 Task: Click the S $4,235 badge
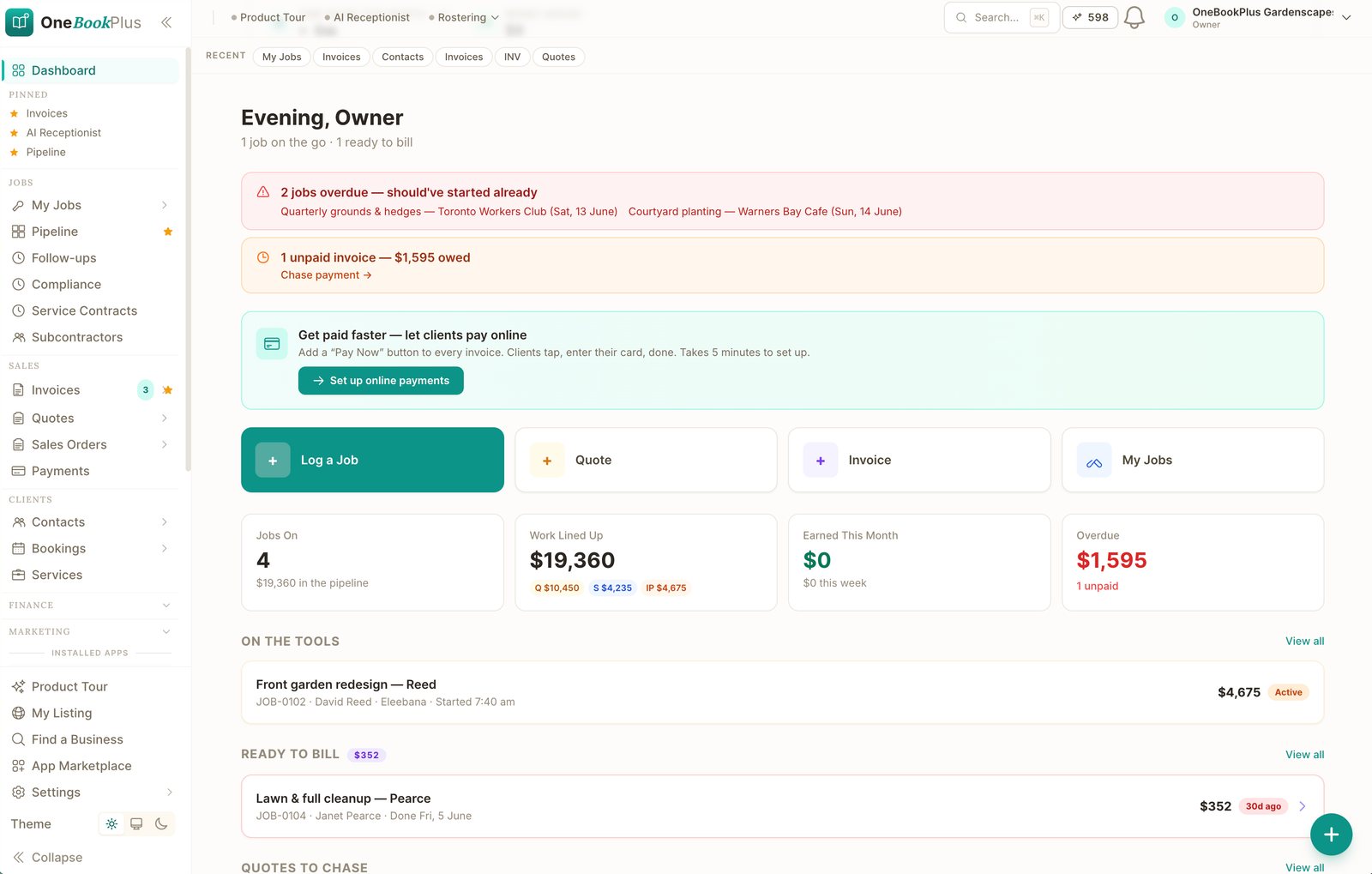coord(612,588)
